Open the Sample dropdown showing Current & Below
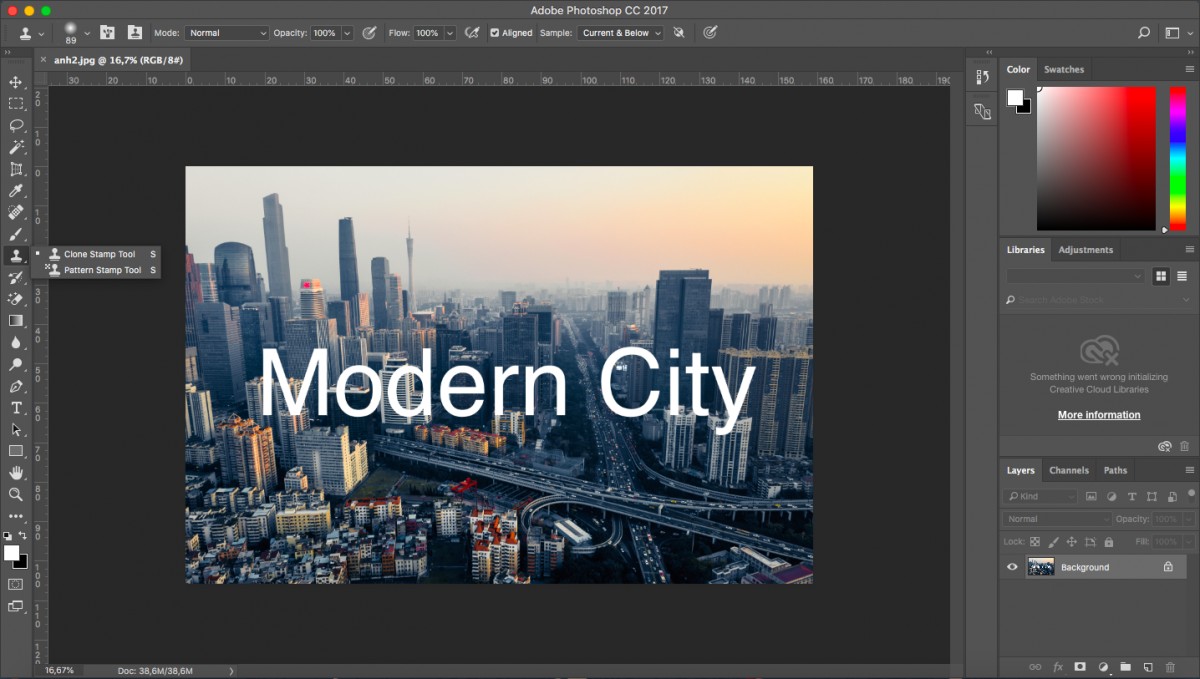1200x679 pixels. tap(620, 32)
